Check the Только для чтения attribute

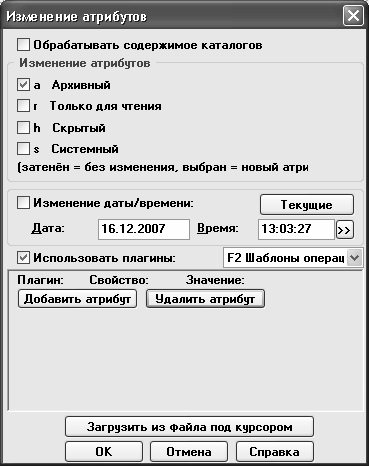point(23,106)
